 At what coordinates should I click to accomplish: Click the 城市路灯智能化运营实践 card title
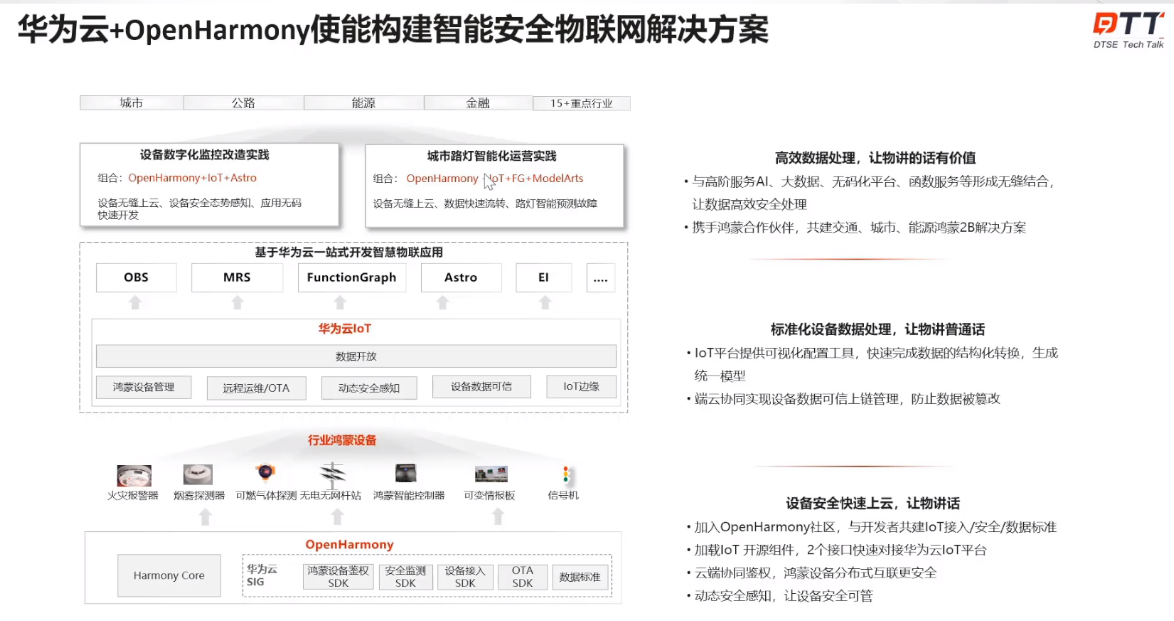492,156
